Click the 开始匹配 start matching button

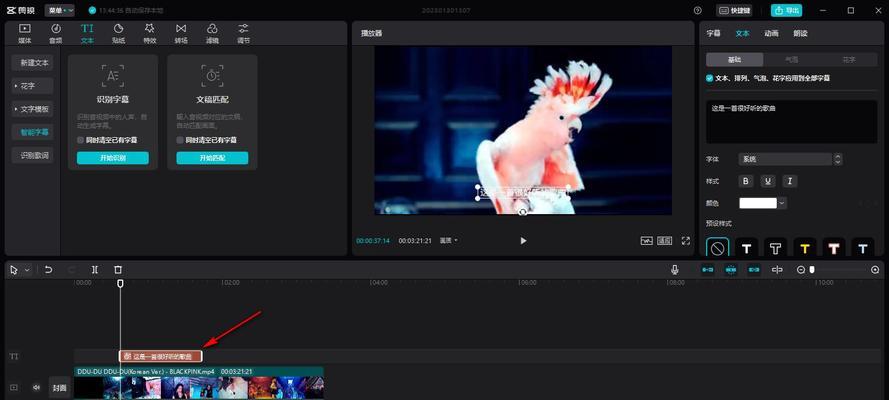pos(212,158)
